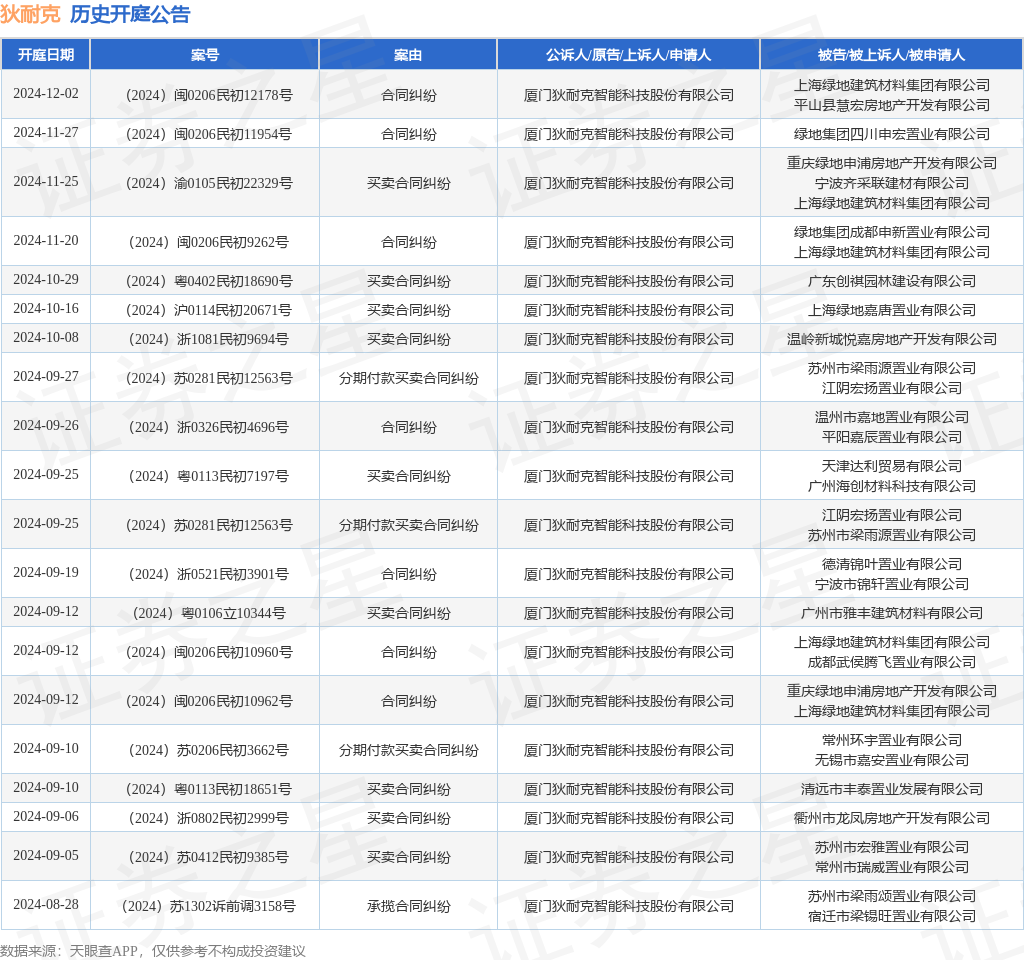Click case number (2024)闽0206民初9262号

point(209,242)
